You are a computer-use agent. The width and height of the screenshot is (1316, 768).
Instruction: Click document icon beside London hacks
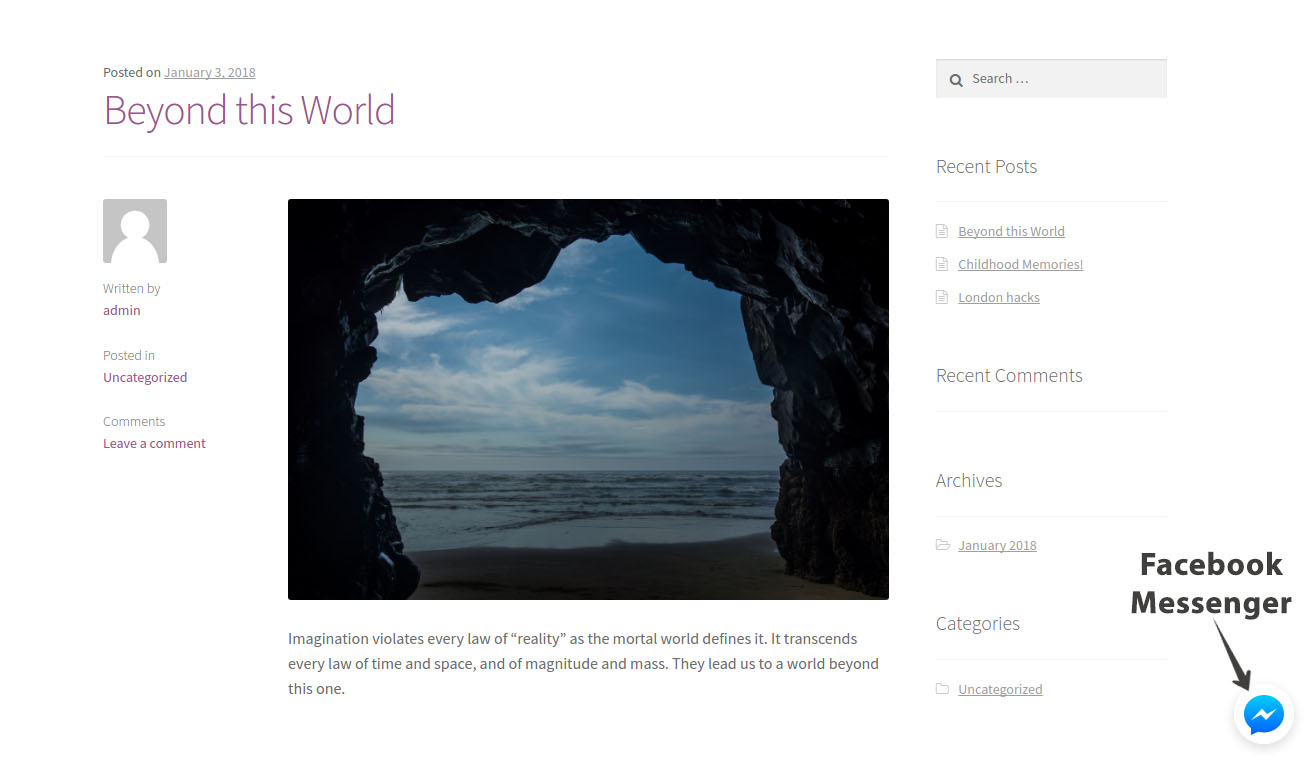pos(941,297)
